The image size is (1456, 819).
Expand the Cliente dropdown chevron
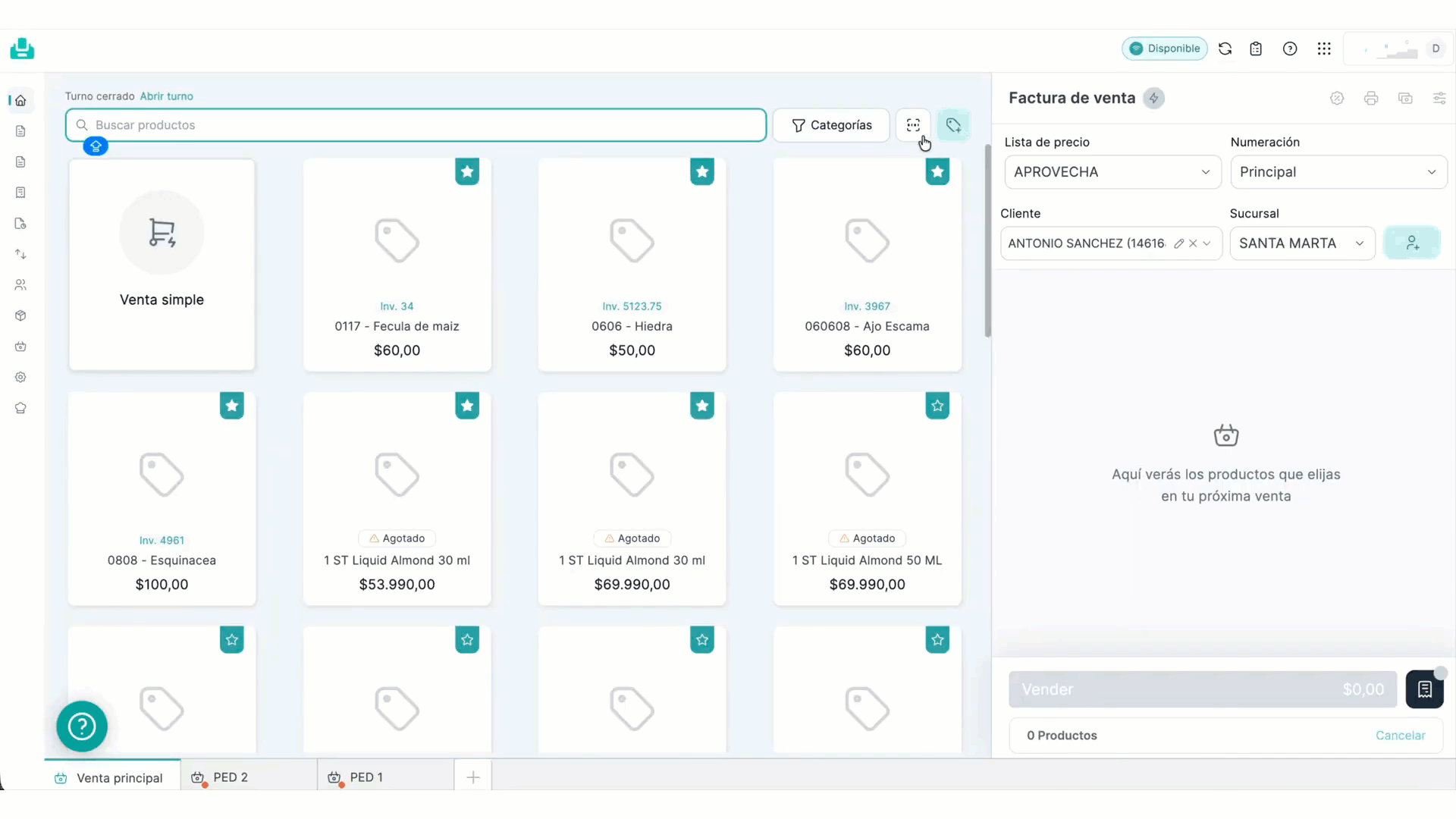[x=1207, y=243]
